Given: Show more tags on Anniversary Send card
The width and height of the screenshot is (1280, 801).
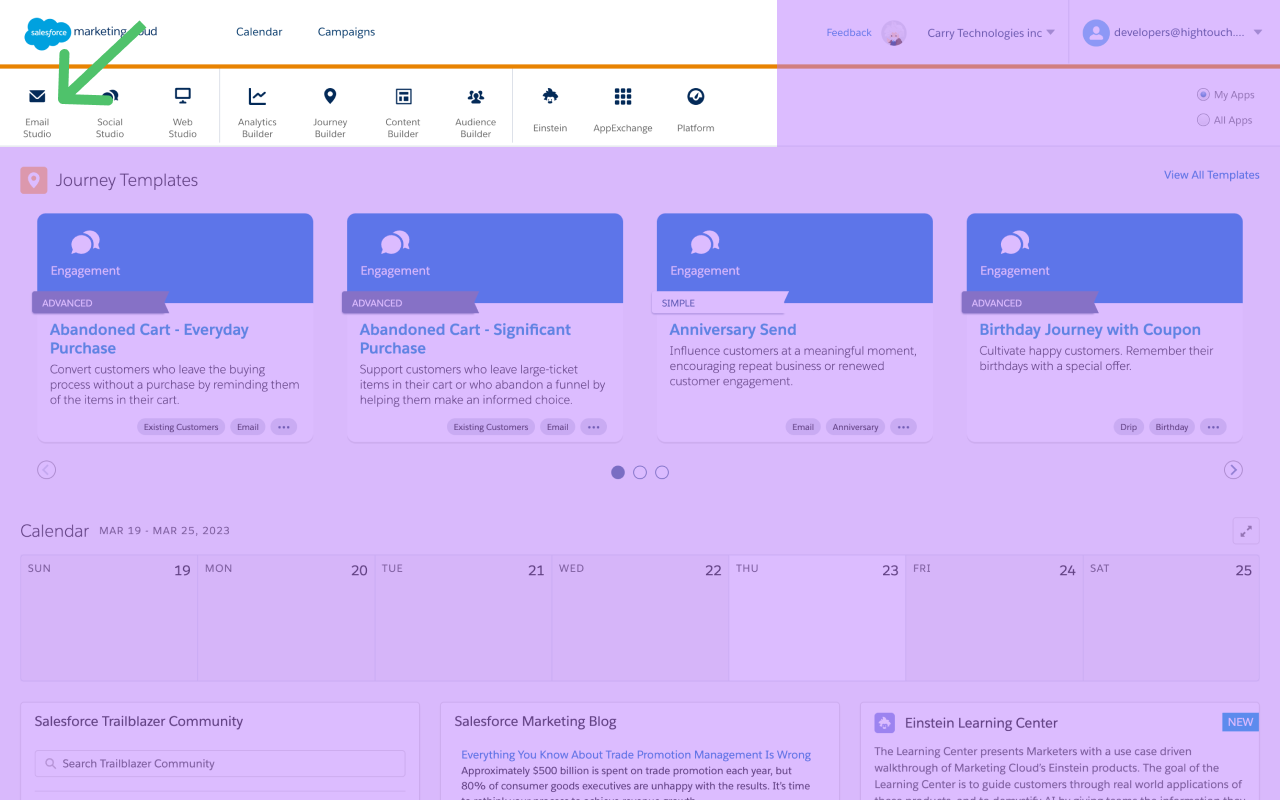Looking at the screenshot, I should 904,427.
